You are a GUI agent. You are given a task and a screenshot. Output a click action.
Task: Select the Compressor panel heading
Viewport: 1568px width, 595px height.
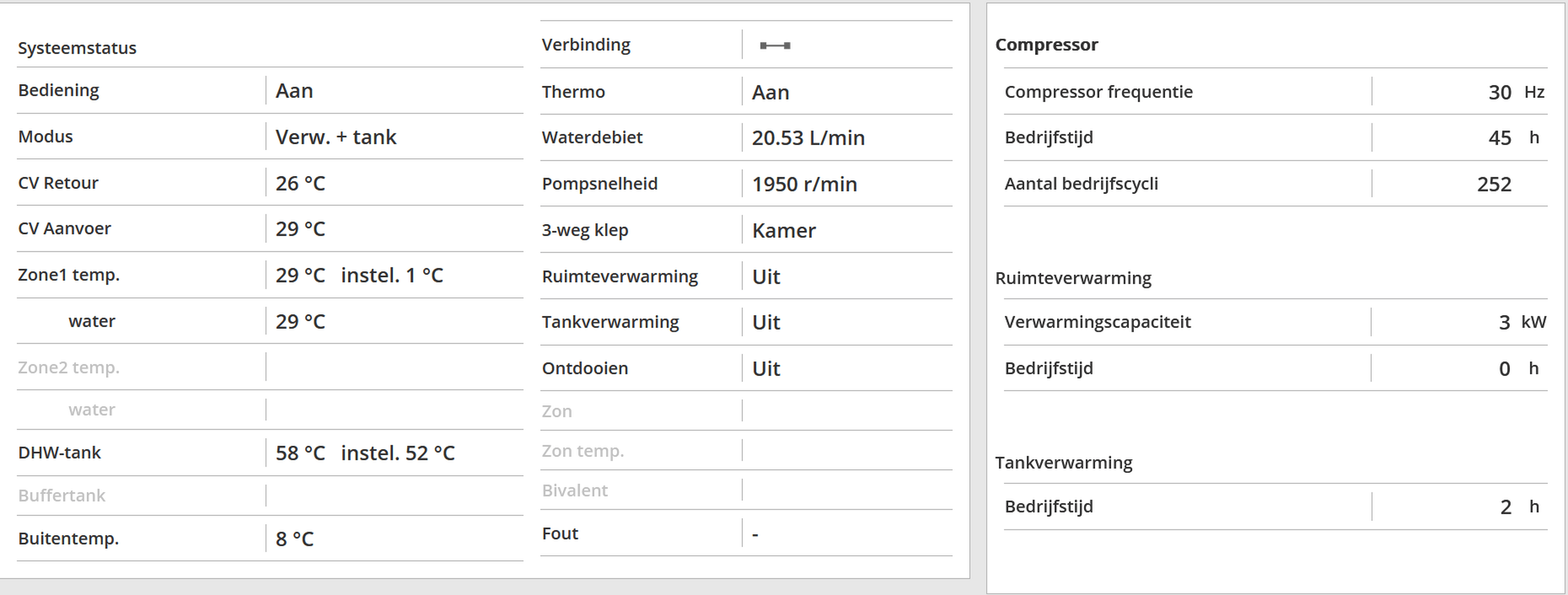point(1046,44)
